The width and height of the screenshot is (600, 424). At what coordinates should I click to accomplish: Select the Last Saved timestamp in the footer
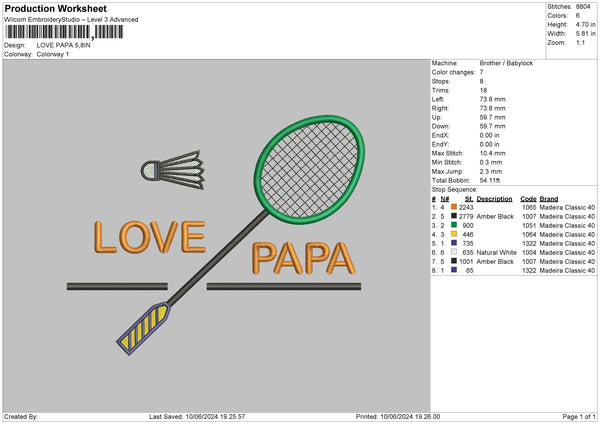point(197,416)
